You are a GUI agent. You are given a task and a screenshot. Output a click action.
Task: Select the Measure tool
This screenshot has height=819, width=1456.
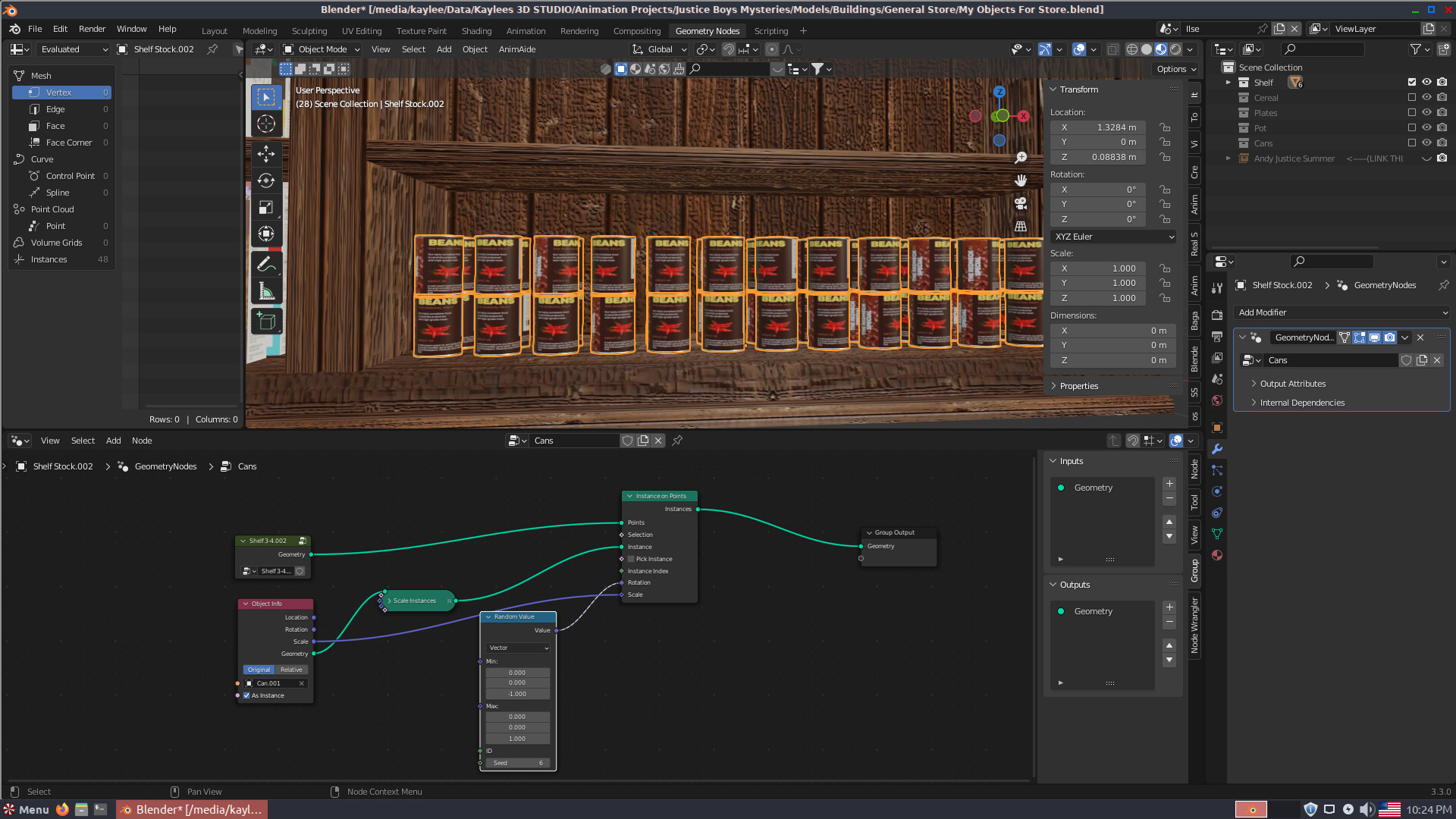(266, 290)
